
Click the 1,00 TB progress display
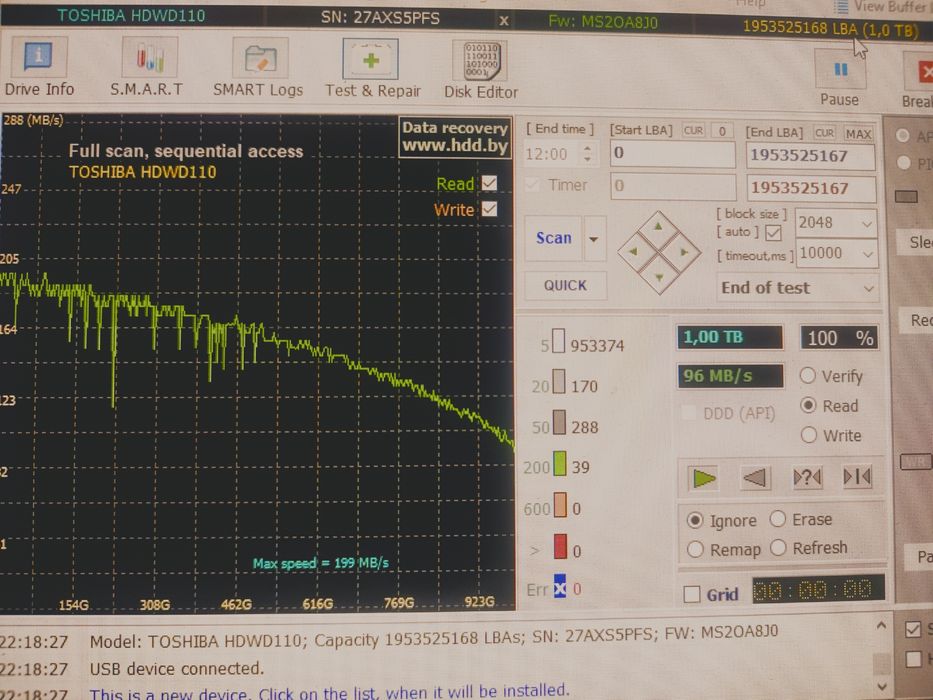[x=730, y=338]
